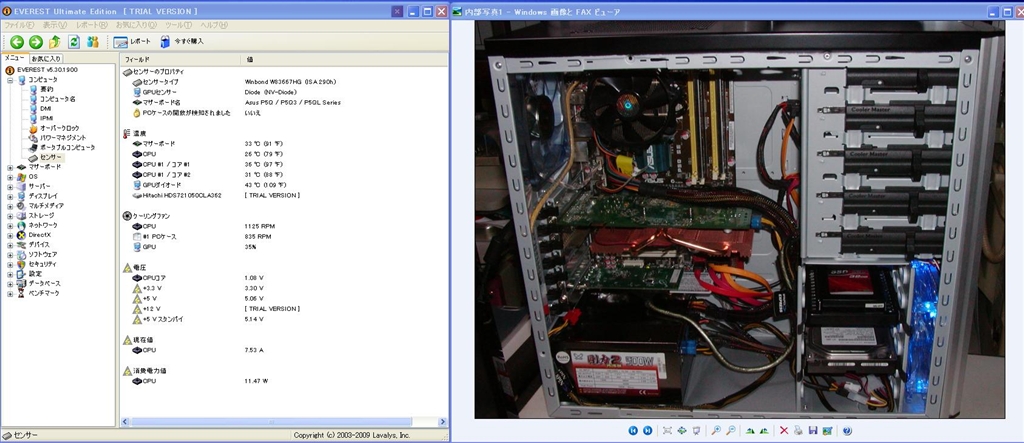1024x443 pixels.
Task: Select the センサー tree item
Action: 46,157
